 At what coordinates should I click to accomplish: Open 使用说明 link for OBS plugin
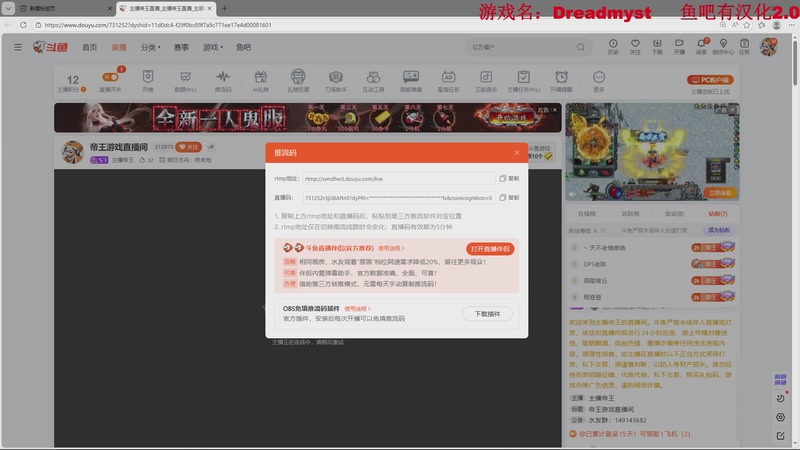(x=357, y=309)
